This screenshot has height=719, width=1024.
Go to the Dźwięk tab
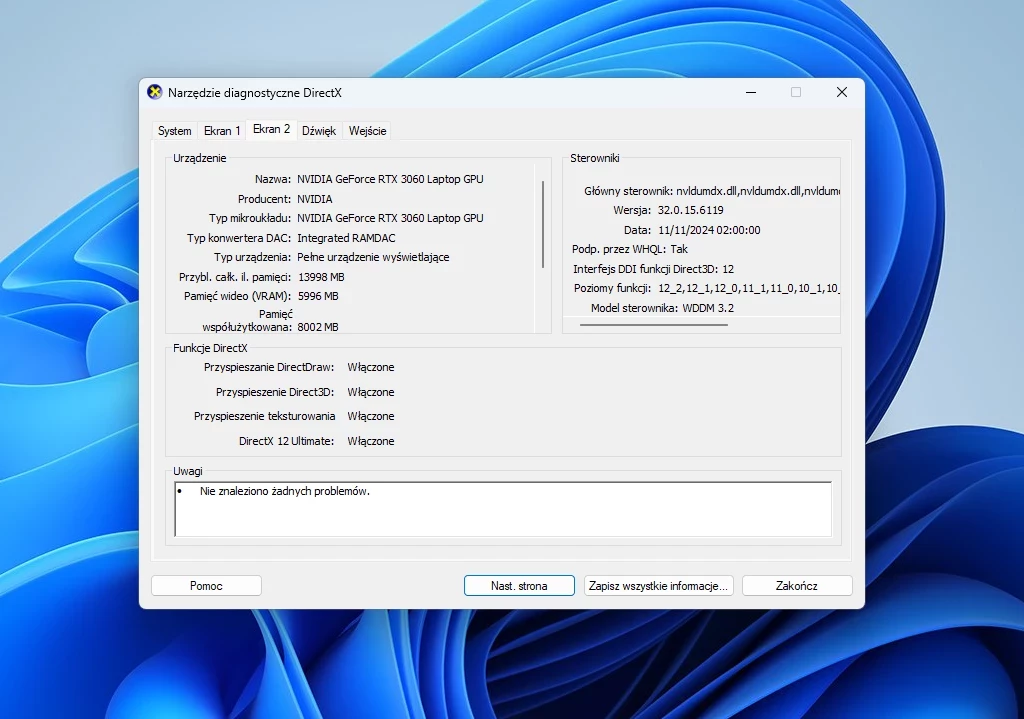[319, 131]
